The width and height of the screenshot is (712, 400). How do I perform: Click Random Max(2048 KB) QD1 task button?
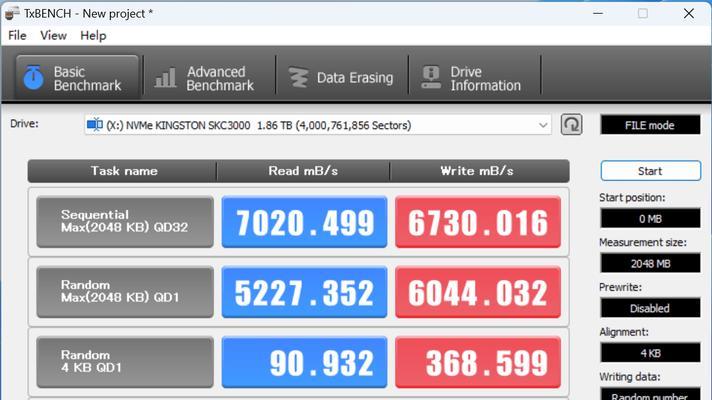point(125,292)
